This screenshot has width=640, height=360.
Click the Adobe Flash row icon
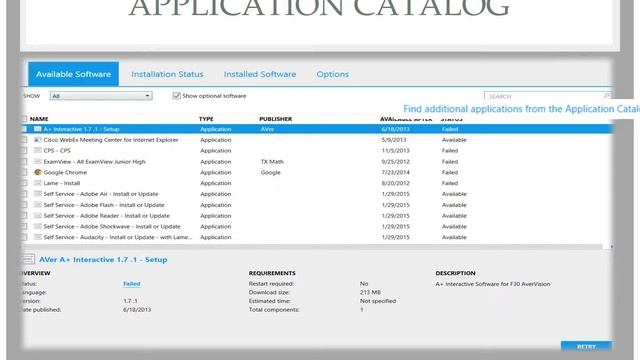(x=38, y=205)
